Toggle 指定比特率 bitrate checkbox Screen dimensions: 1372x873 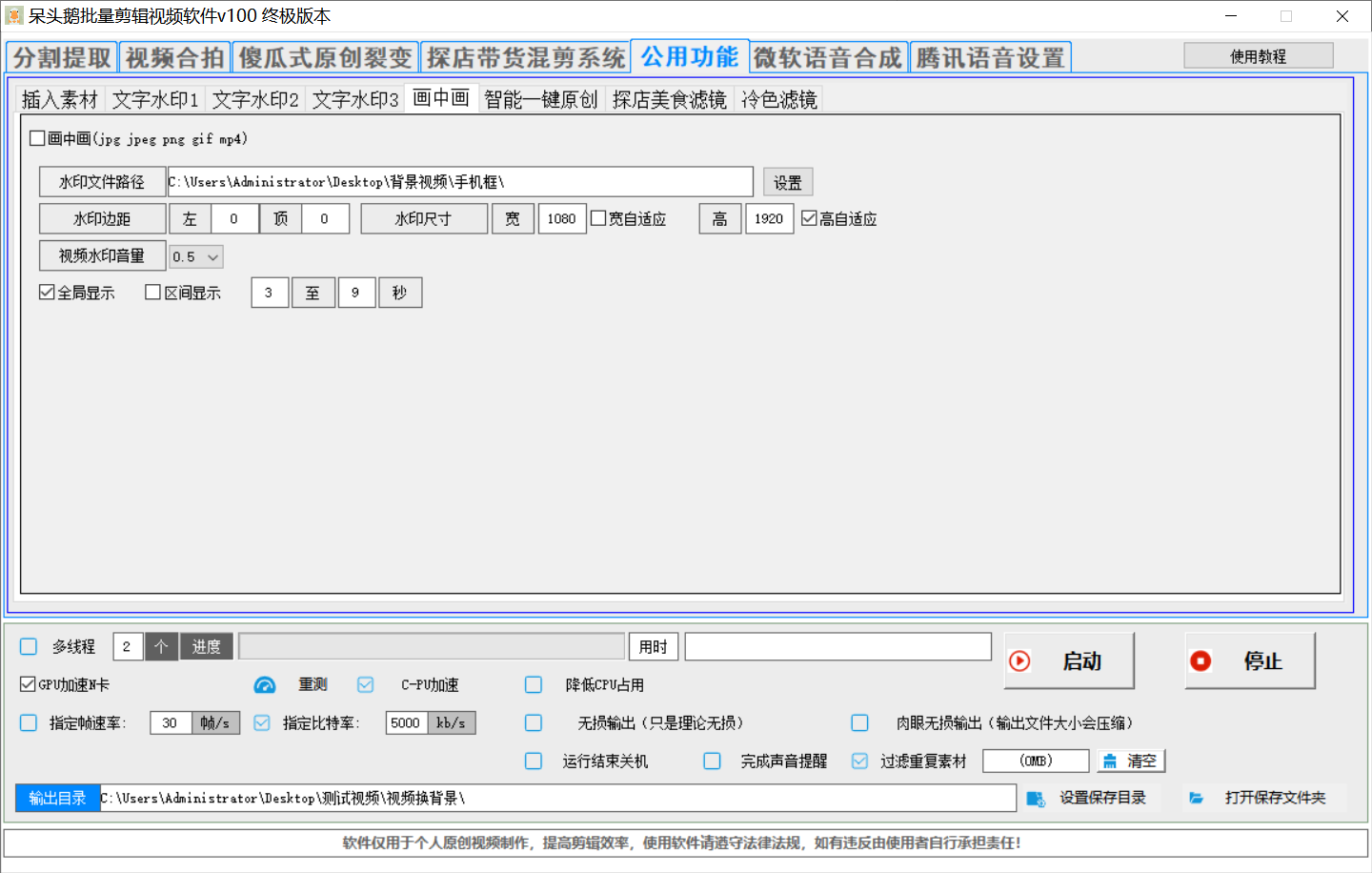[x=262, y=722]
